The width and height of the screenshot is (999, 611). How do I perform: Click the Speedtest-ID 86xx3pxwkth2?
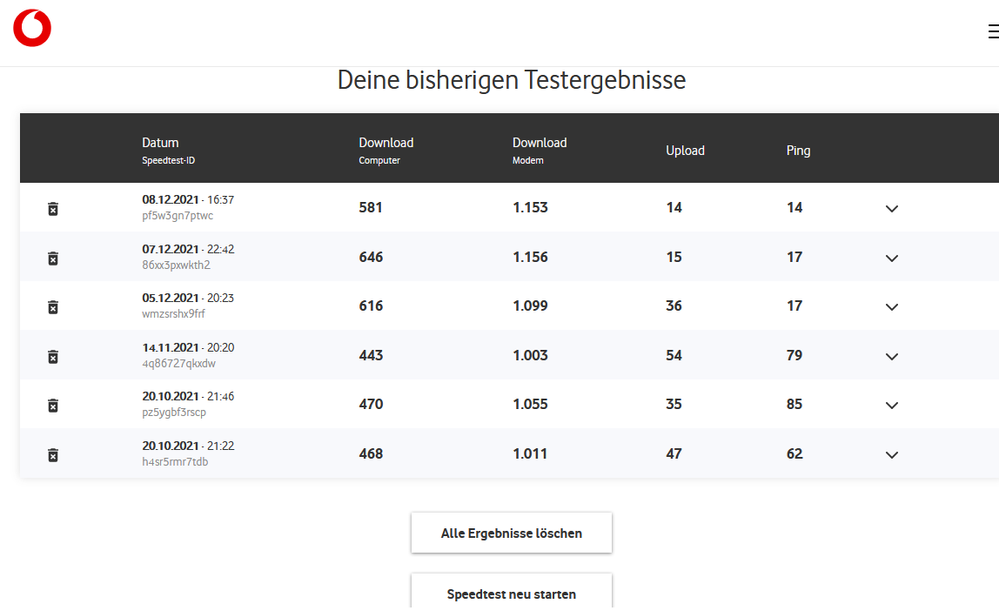coord(176,264)
